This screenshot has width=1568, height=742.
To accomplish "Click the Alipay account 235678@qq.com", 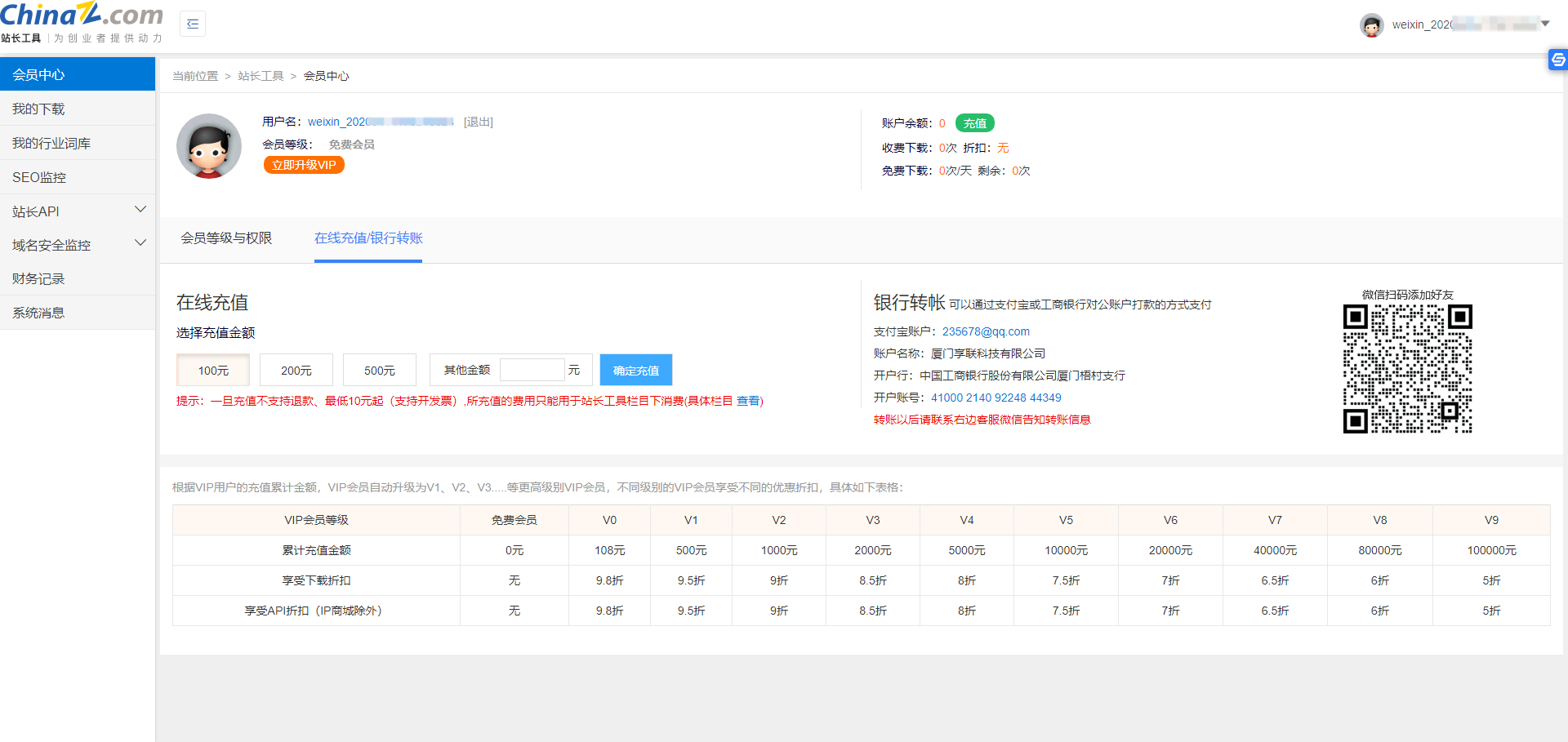I will tap(986, 331).
